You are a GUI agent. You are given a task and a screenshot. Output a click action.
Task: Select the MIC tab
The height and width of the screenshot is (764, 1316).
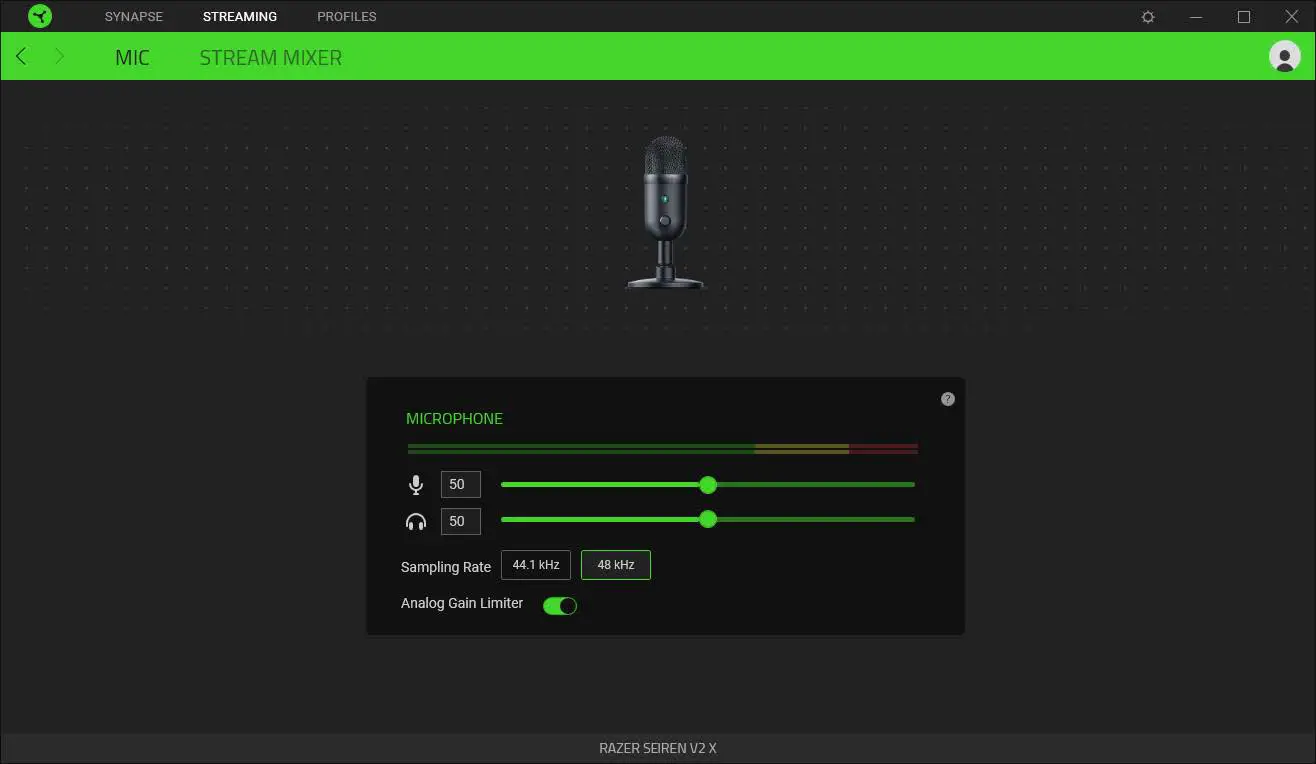click(x=132, y=57)
